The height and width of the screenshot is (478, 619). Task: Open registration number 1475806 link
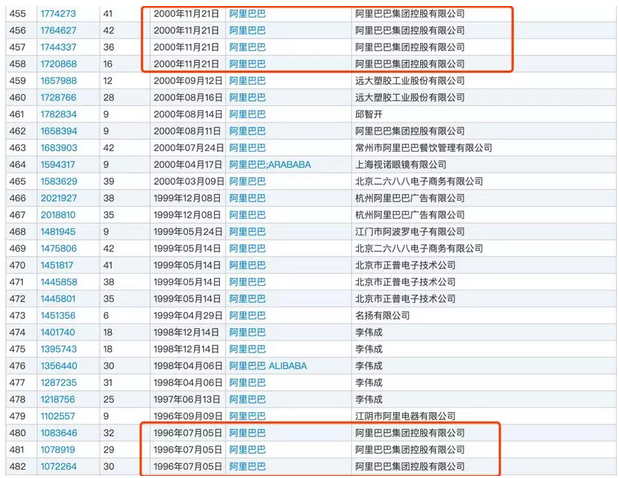click(58, 249)
